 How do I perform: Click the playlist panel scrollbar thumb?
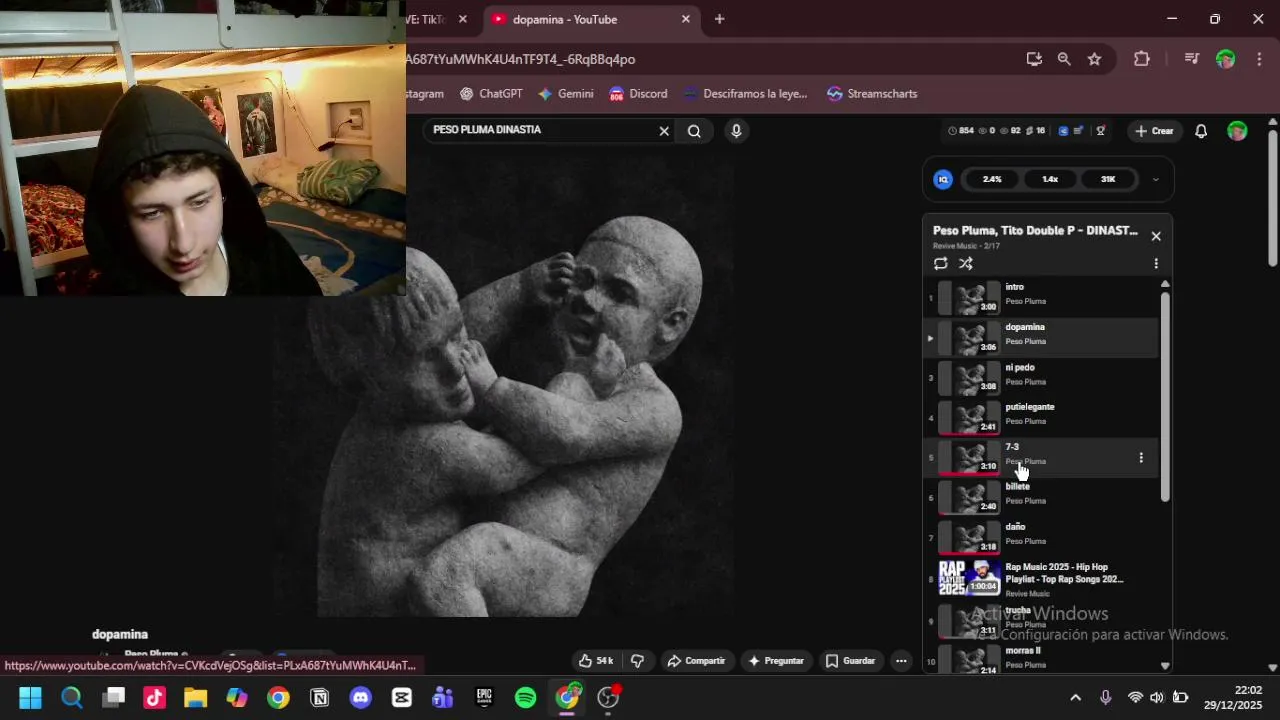pos(1165,396)
